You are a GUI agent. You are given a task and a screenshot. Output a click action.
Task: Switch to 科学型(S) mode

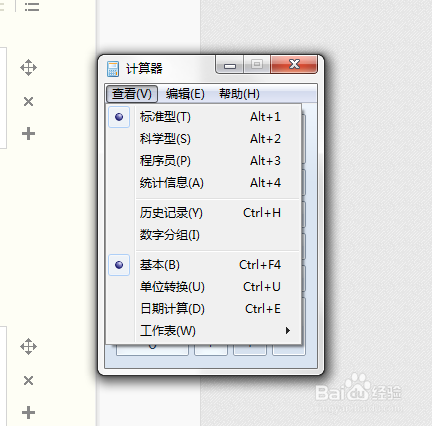[203, 139]
